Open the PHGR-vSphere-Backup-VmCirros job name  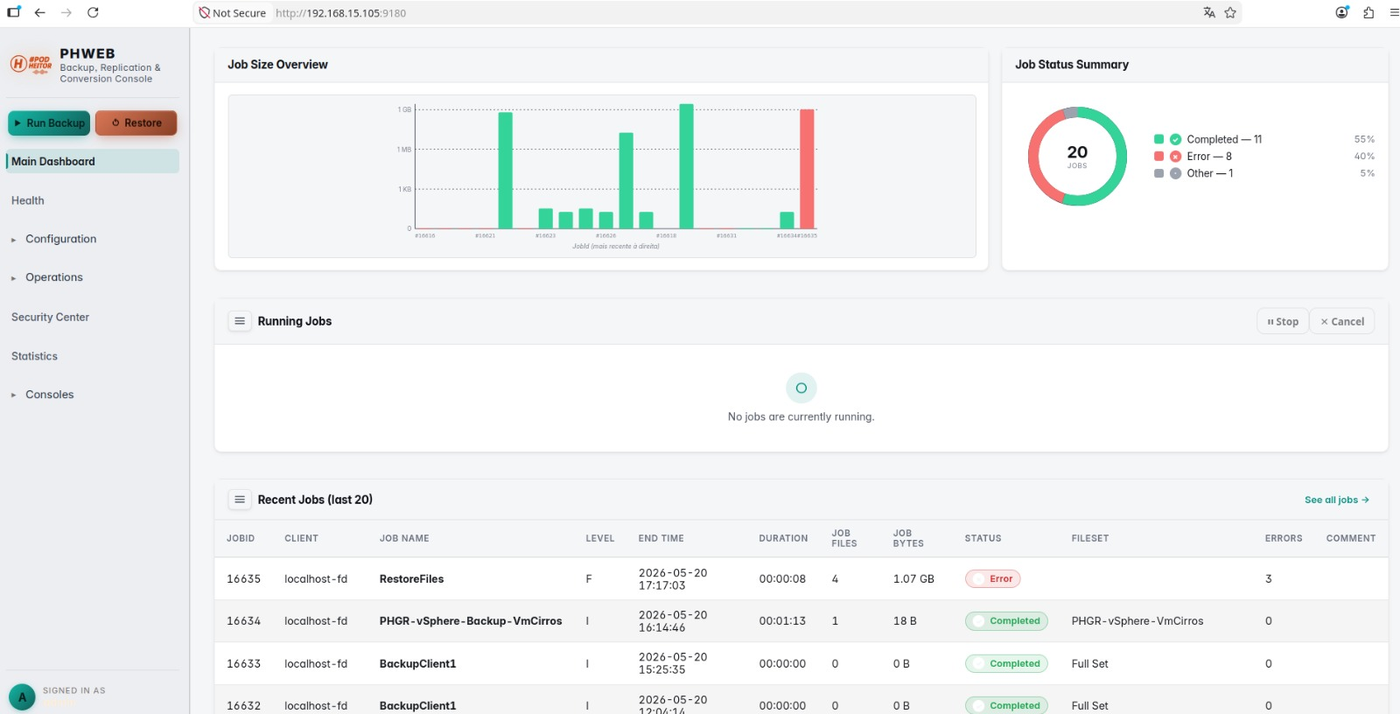(x=470, y=621)
